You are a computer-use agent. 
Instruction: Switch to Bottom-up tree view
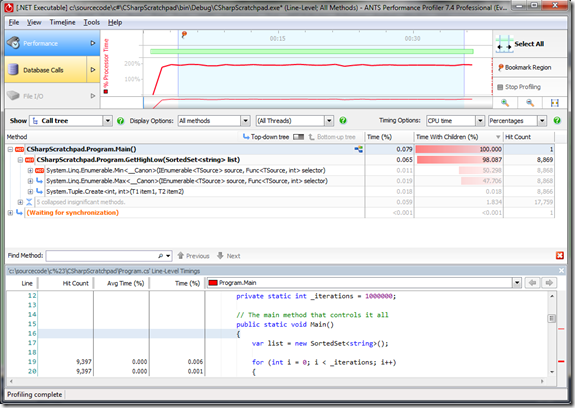point(332,137)
